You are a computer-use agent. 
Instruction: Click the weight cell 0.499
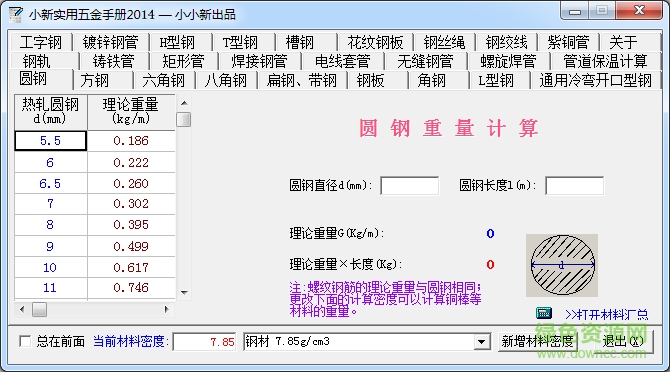pyautogui.click(x=131, y=246)
